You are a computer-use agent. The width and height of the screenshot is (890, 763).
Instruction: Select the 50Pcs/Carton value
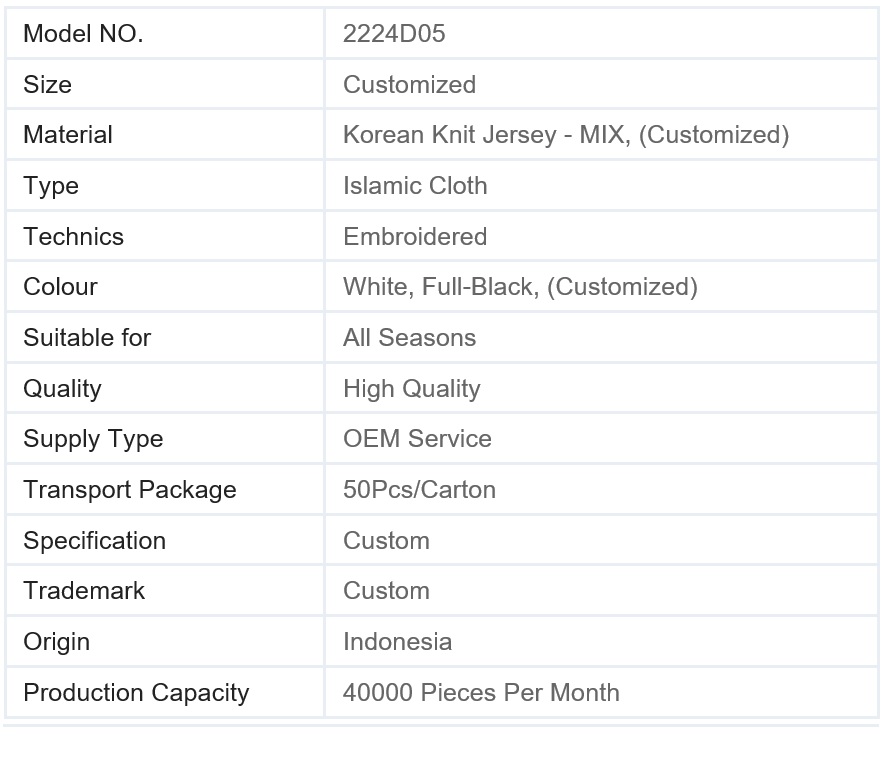click(419, 489)
